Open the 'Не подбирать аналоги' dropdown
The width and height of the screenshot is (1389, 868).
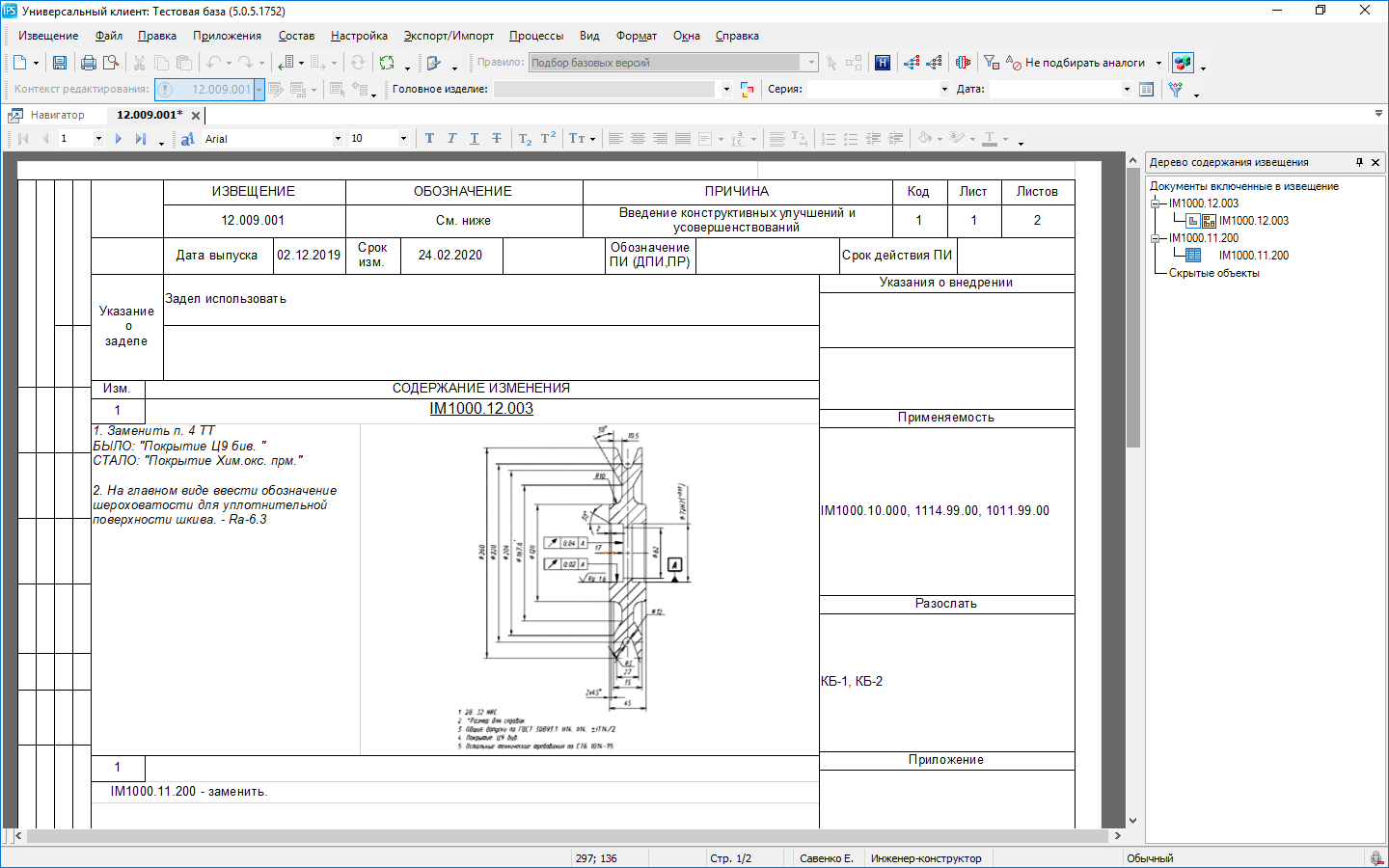[x=1158, y=63]
